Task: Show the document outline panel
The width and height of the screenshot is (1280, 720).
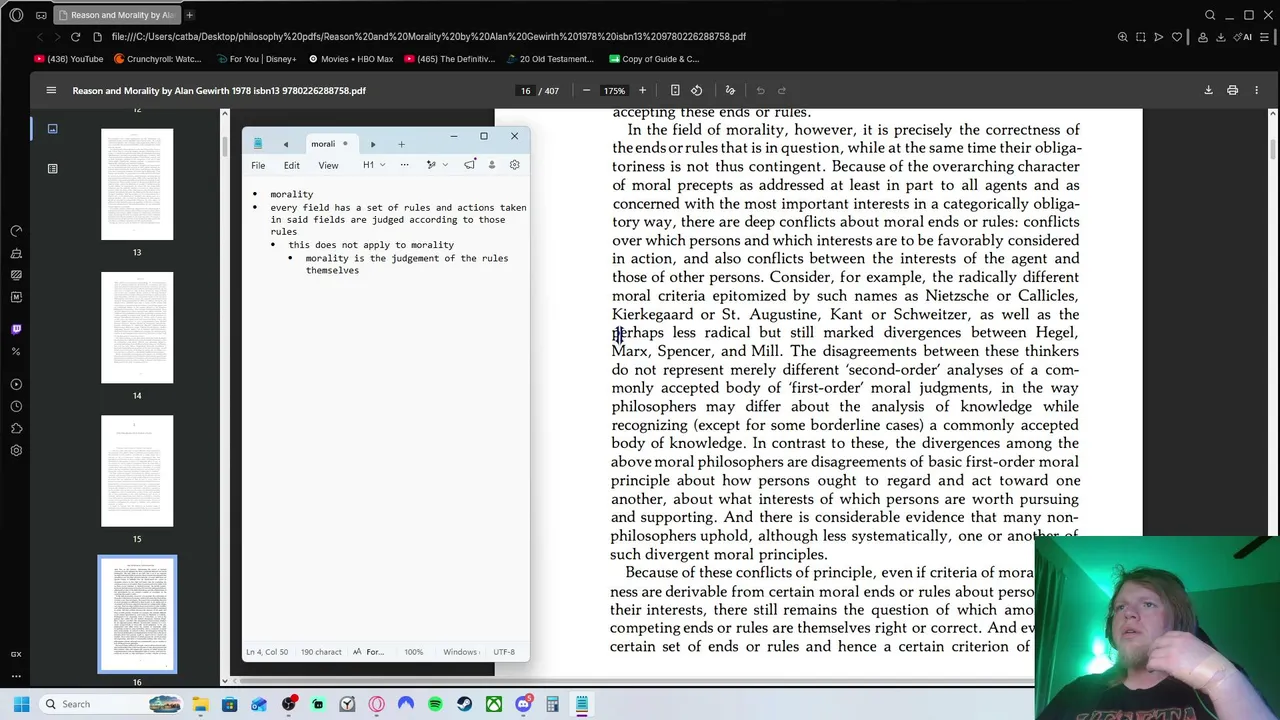Action: 52,168
